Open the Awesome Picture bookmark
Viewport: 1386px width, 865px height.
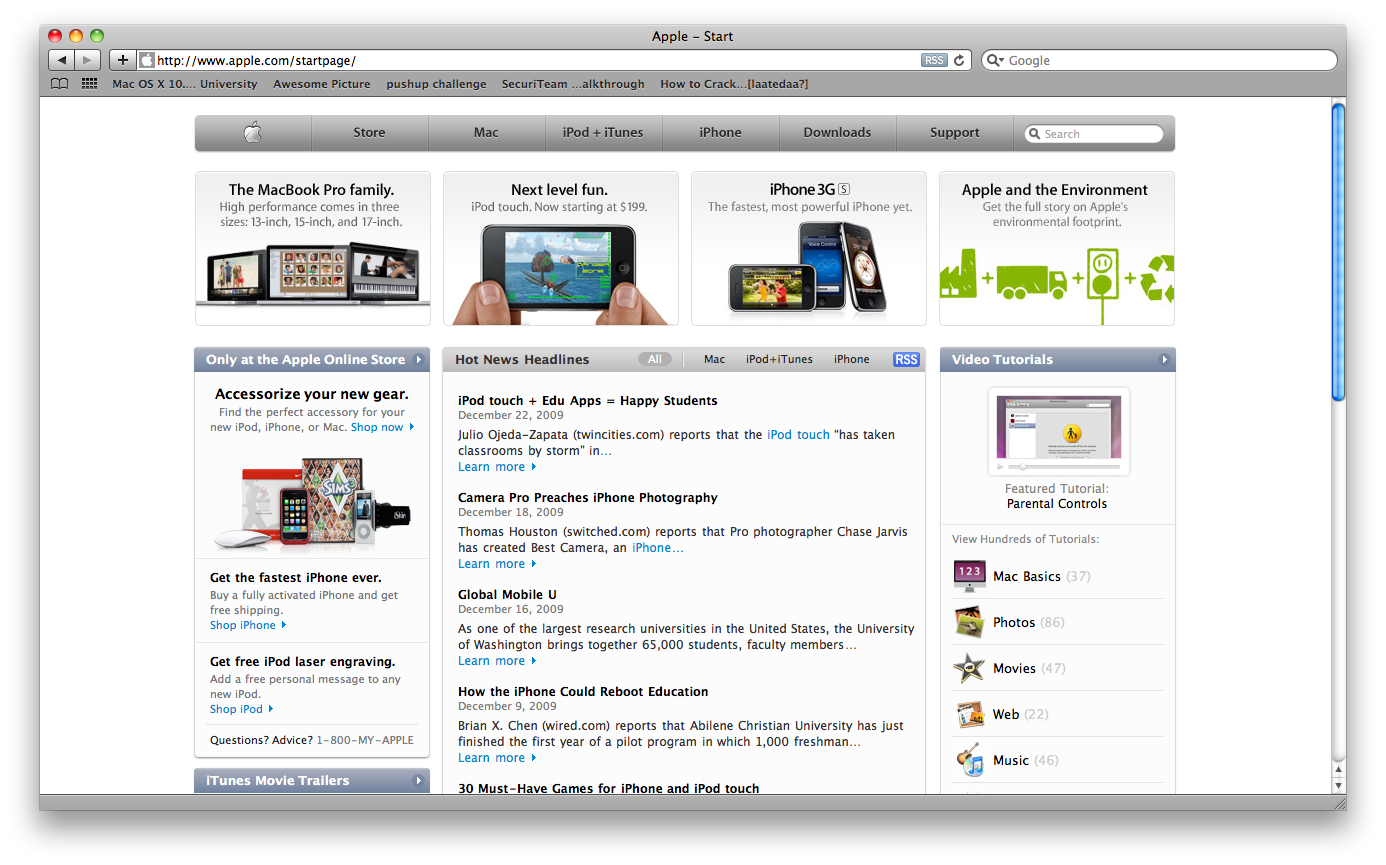point(322,84)
